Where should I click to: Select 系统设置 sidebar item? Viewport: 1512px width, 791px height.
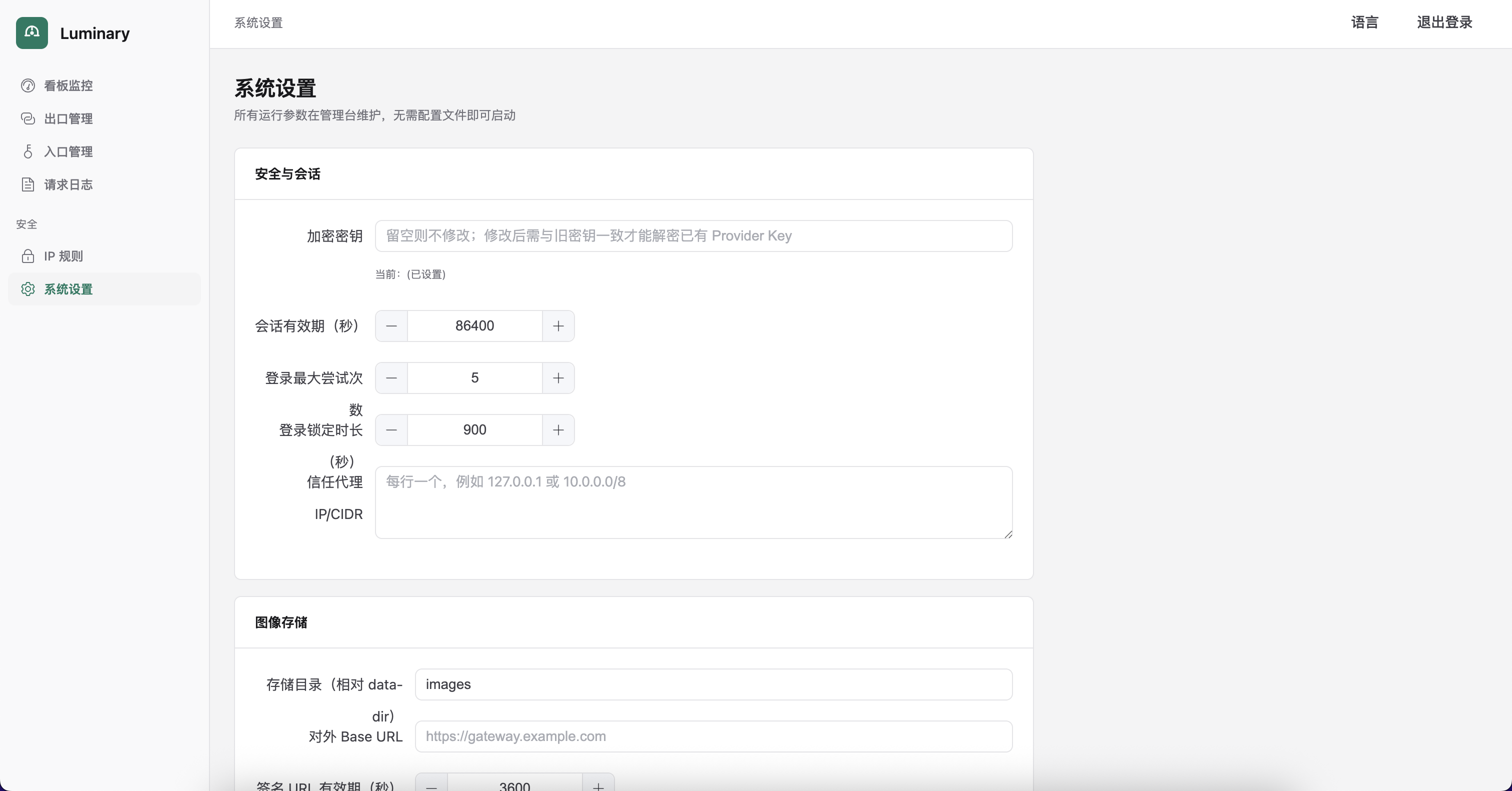coord(104,288)
